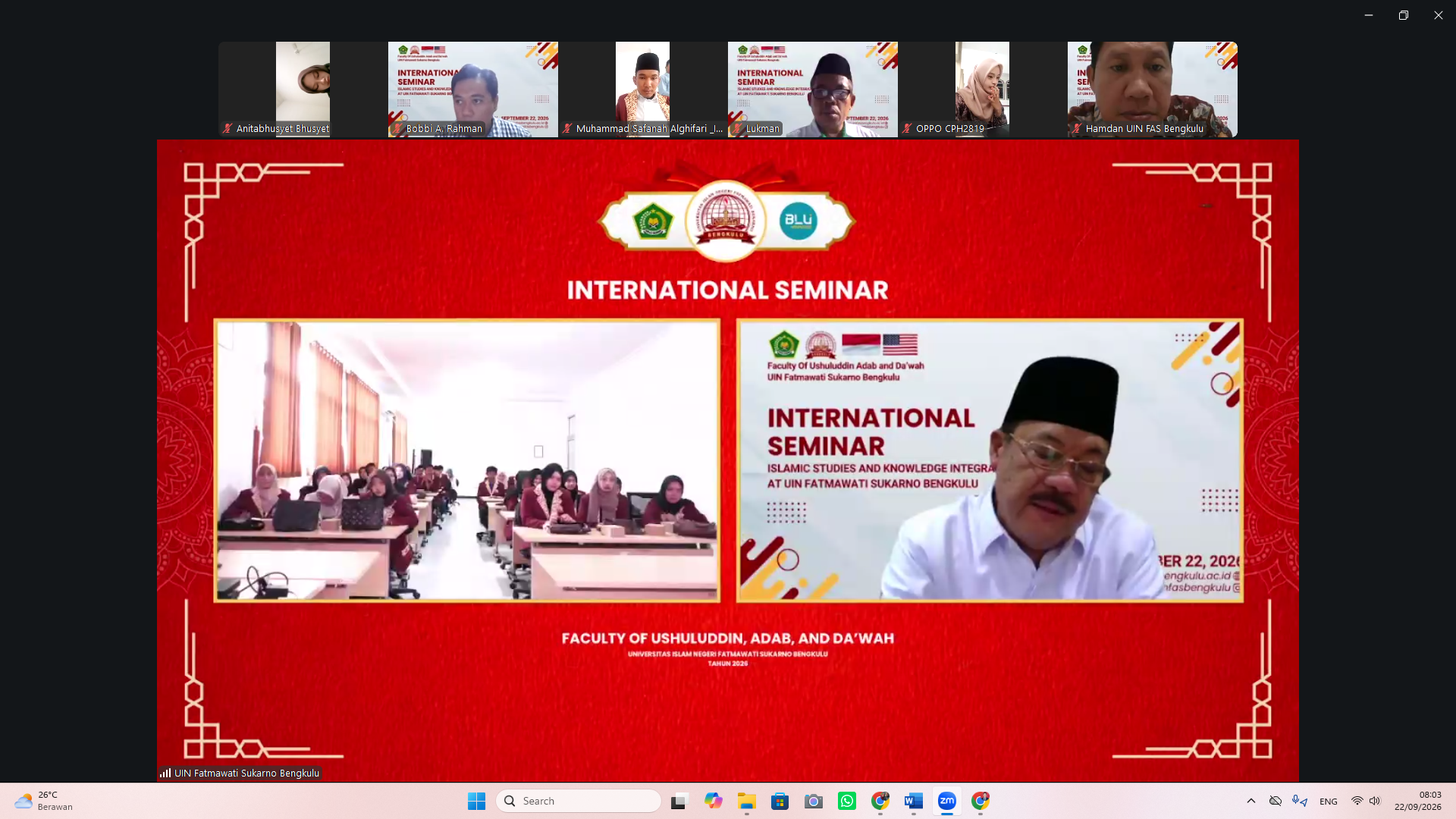Open ENG language input selector

1329,802
